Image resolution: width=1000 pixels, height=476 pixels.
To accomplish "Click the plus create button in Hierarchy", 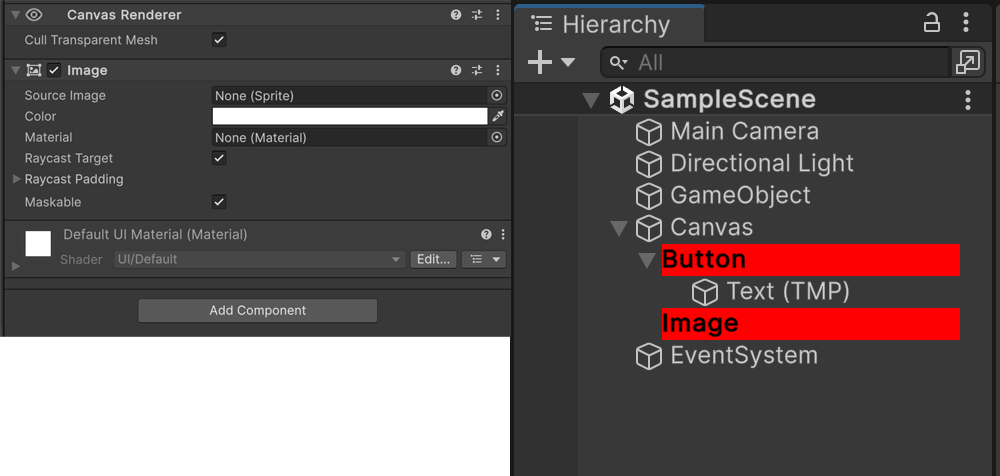I will point(540,62).
